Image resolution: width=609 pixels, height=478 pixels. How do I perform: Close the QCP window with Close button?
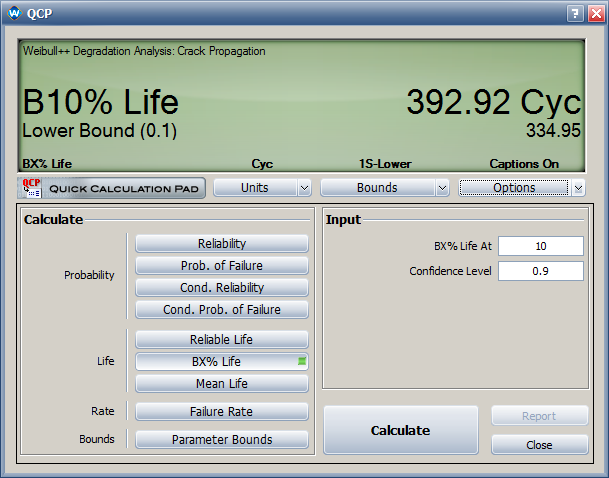coord(539,445)
